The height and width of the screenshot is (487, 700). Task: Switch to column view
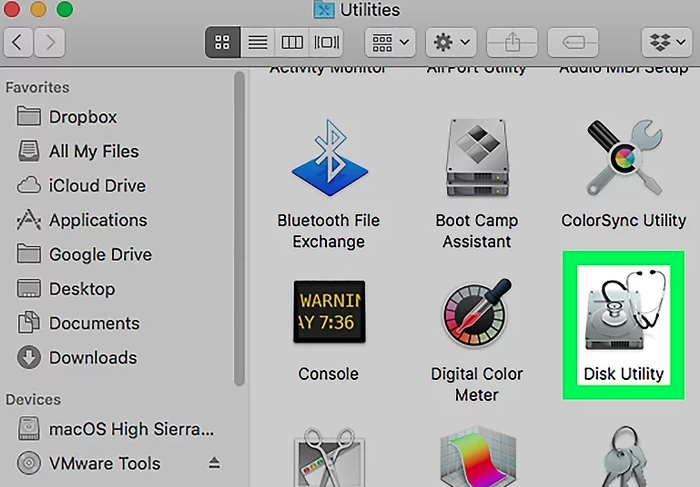(x=292, y=42)
